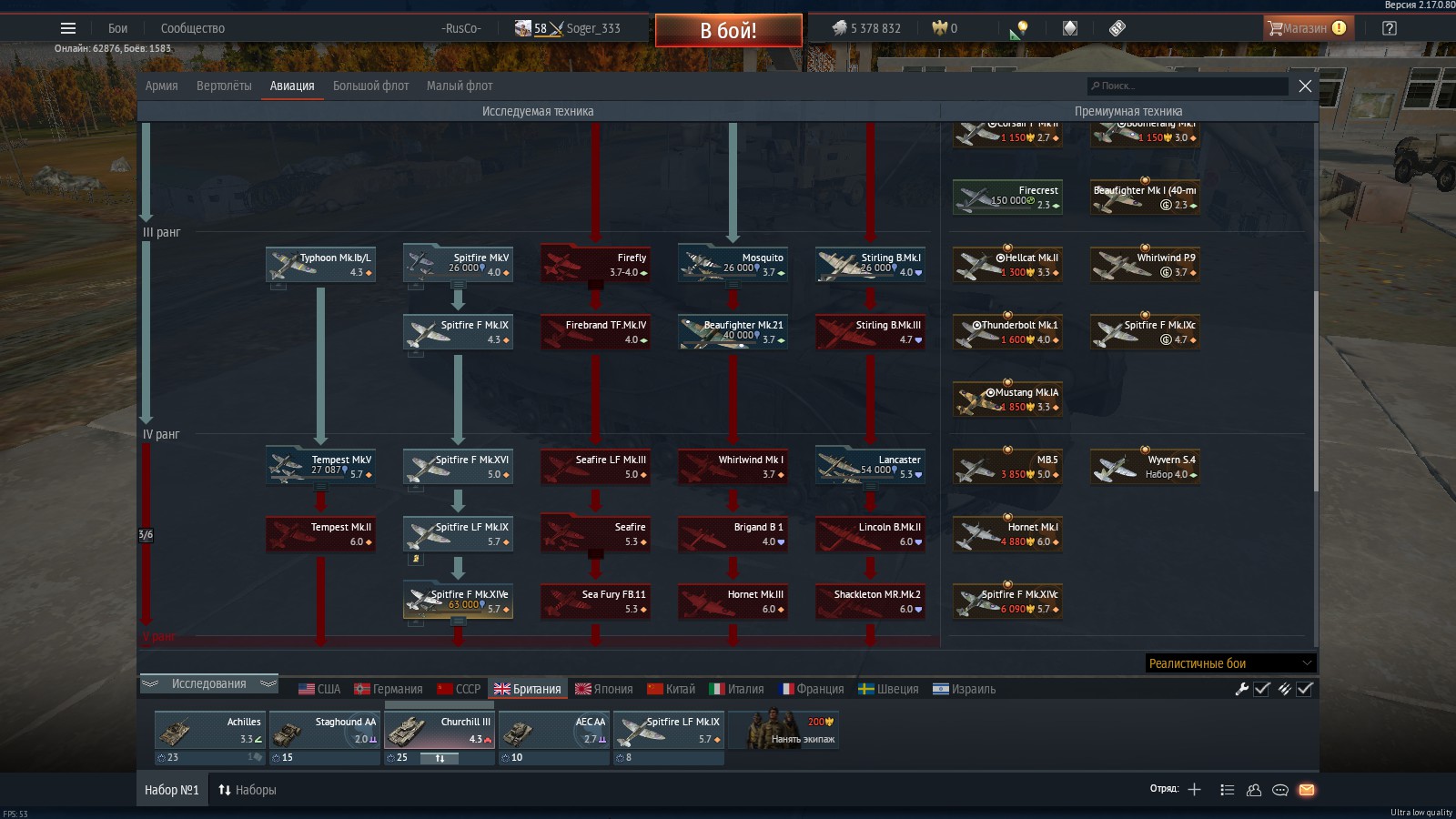
Task: Select the Германия nation tab
Action: pos(389,689)
